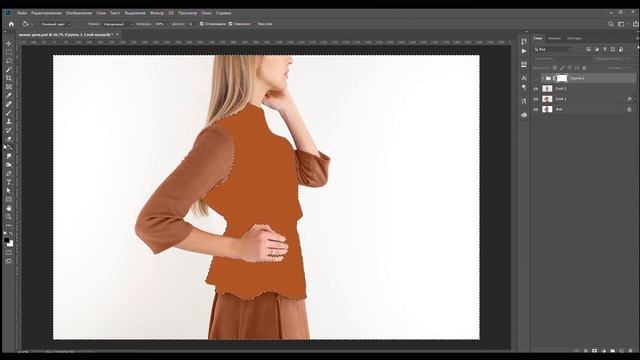Select the Healing Brush tool

[x=9, y=104]
